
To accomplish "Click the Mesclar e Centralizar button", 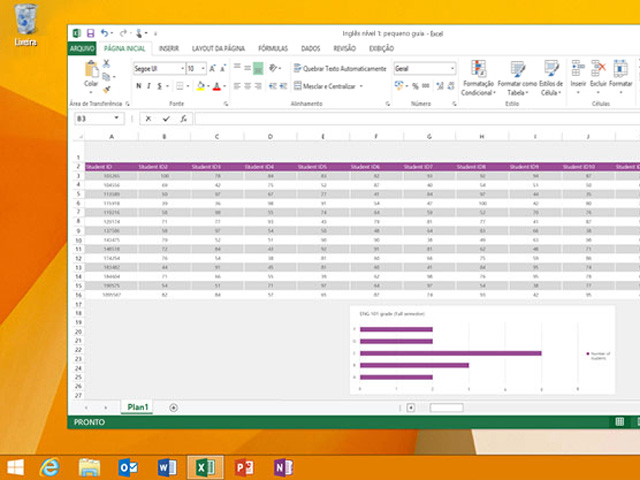I will (325, 86).
